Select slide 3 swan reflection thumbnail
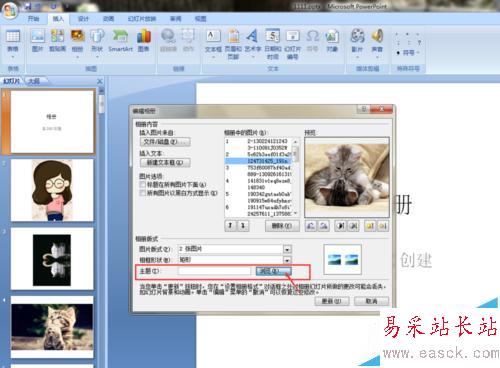The width and height of the screenshot is (500, 368). pos(52,259)
